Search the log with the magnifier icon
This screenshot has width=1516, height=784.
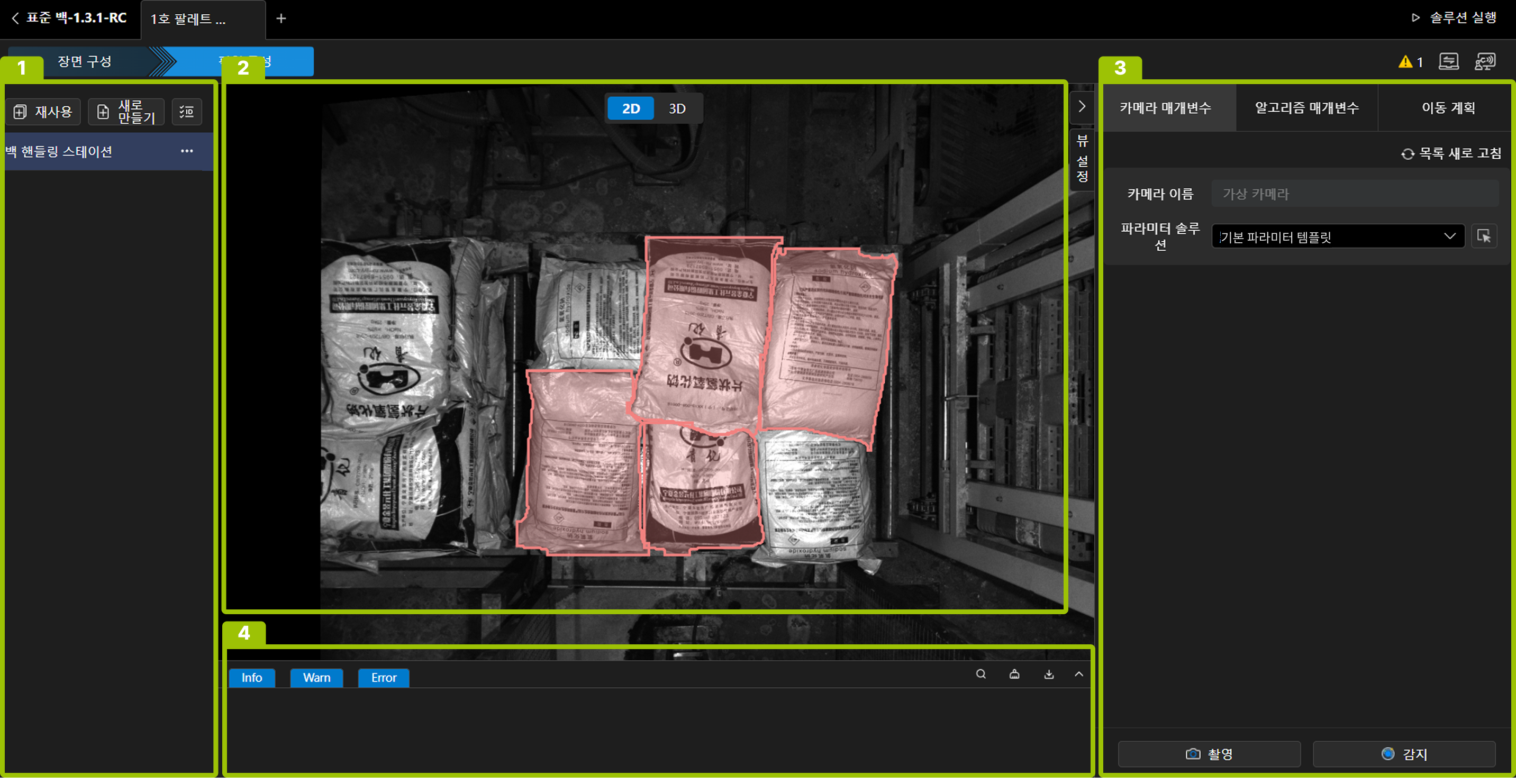[981, 674]
